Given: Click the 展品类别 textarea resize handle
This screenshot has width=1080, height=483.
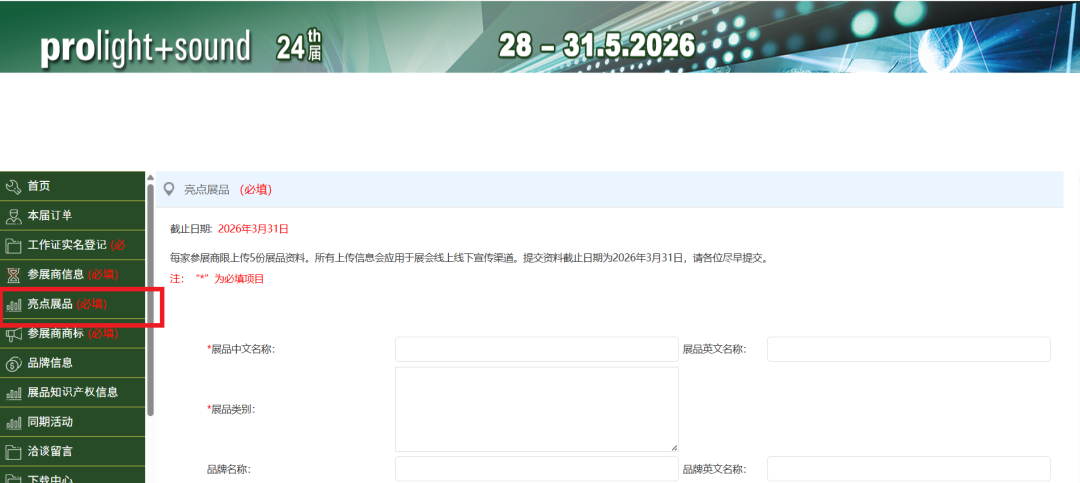Looking at the screenshot, I should coord(674,448).
